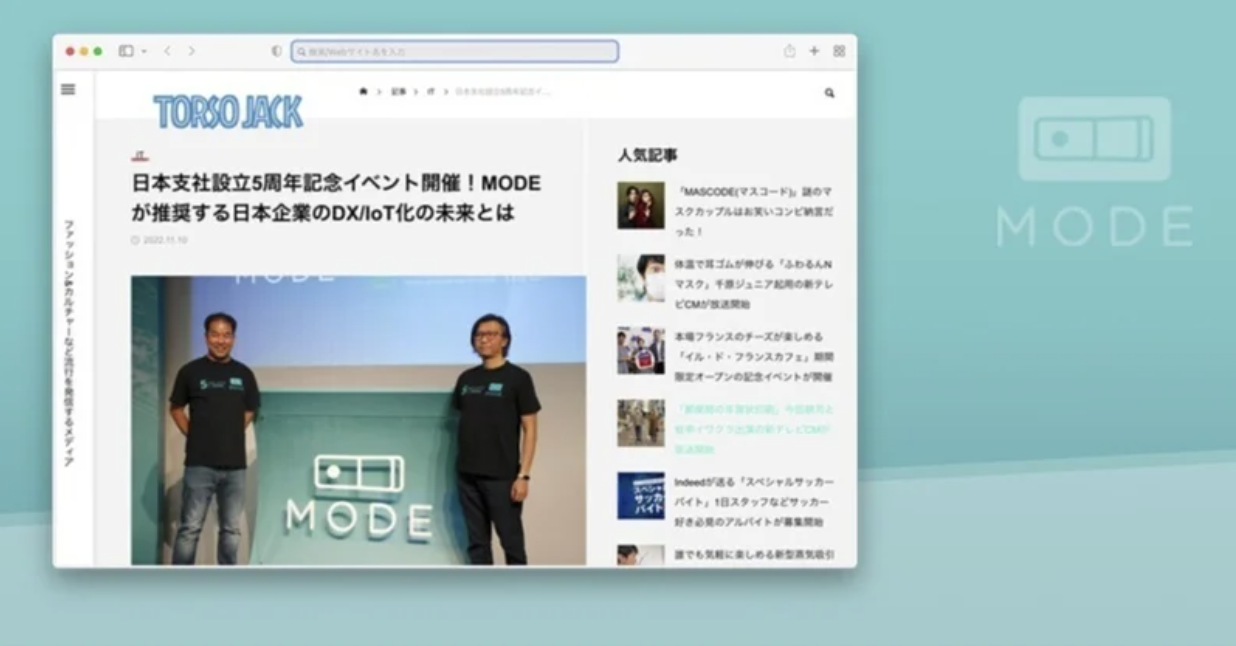Click the privacy shield icon
1236x646 pixels.
coord(277,51)
